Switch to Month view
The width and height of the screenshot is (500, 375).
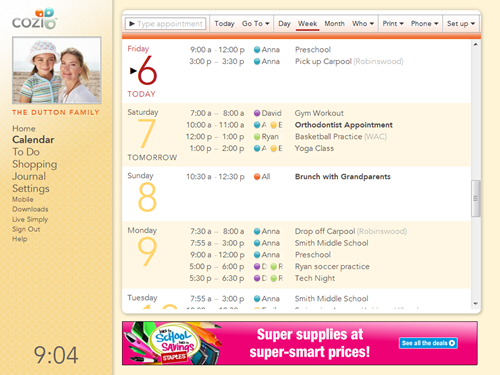pos(335,24)
